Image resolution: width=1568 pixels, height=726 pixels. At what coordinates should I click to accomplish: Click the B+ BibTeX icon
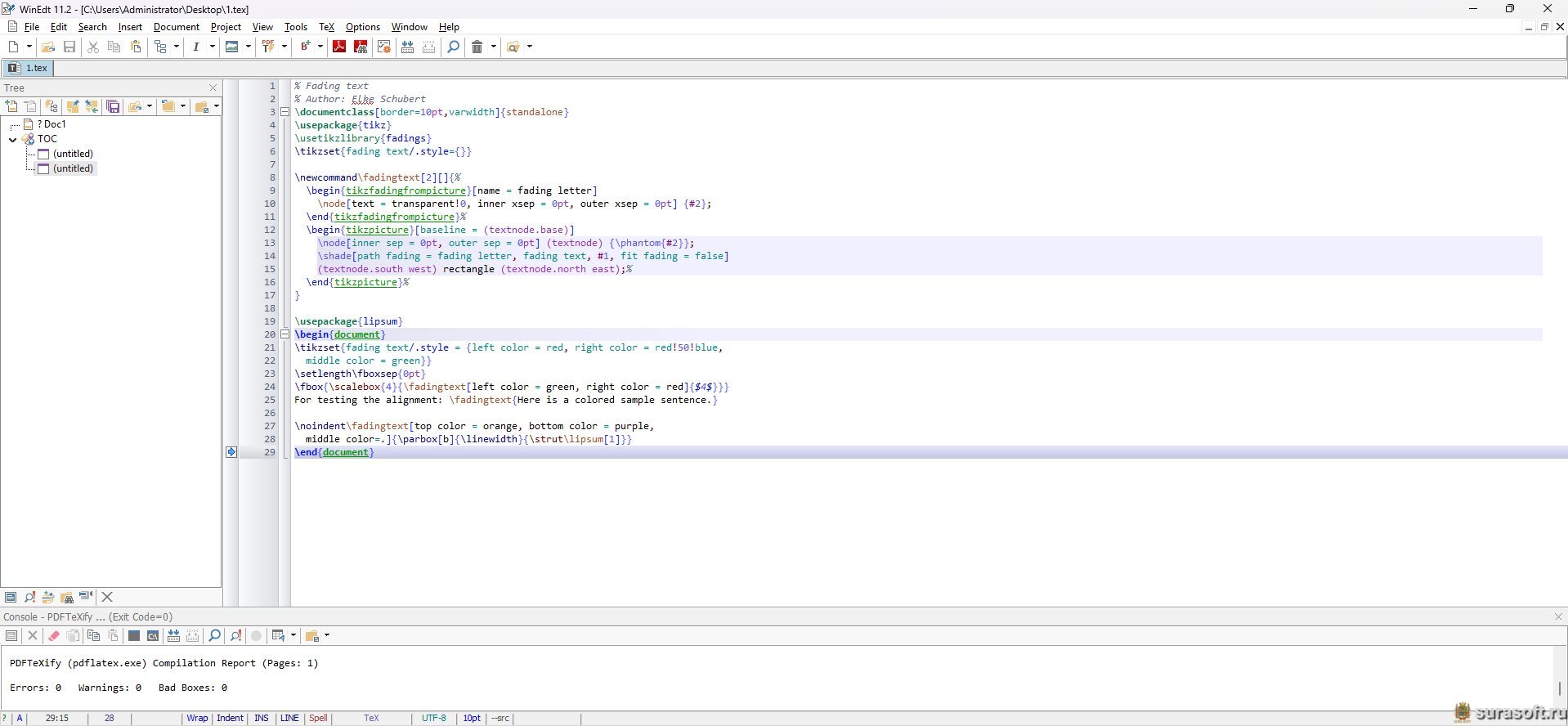pyautogui.click(x=304, y=47)
